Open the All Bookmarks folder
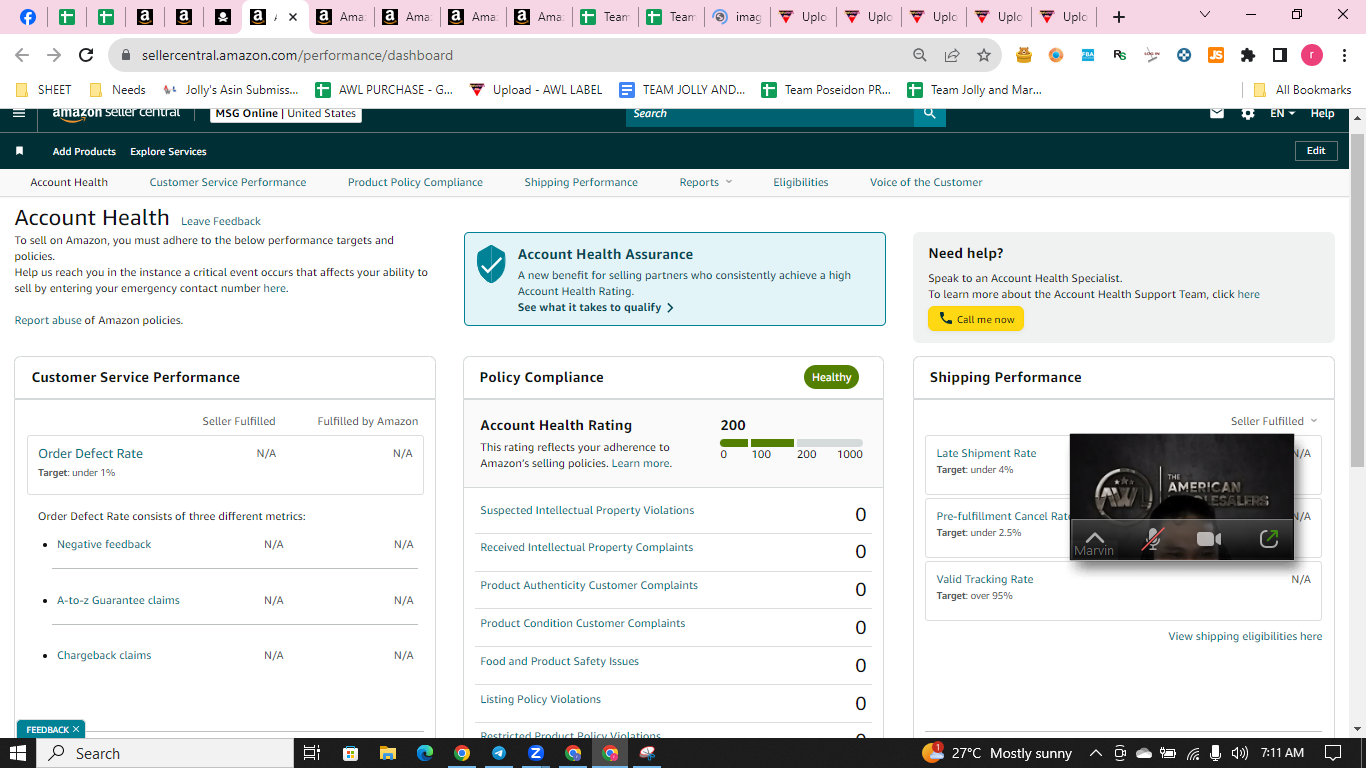This screenshot has width=1366, height=768. coord(1301,89)
